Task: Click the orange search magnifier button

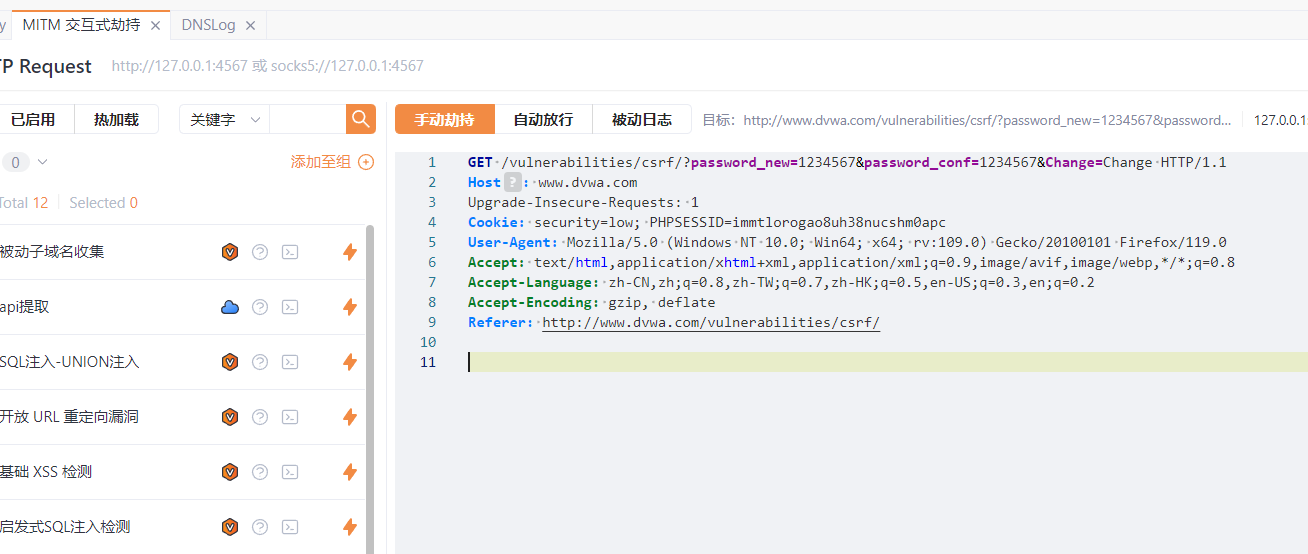Action: 361,119
